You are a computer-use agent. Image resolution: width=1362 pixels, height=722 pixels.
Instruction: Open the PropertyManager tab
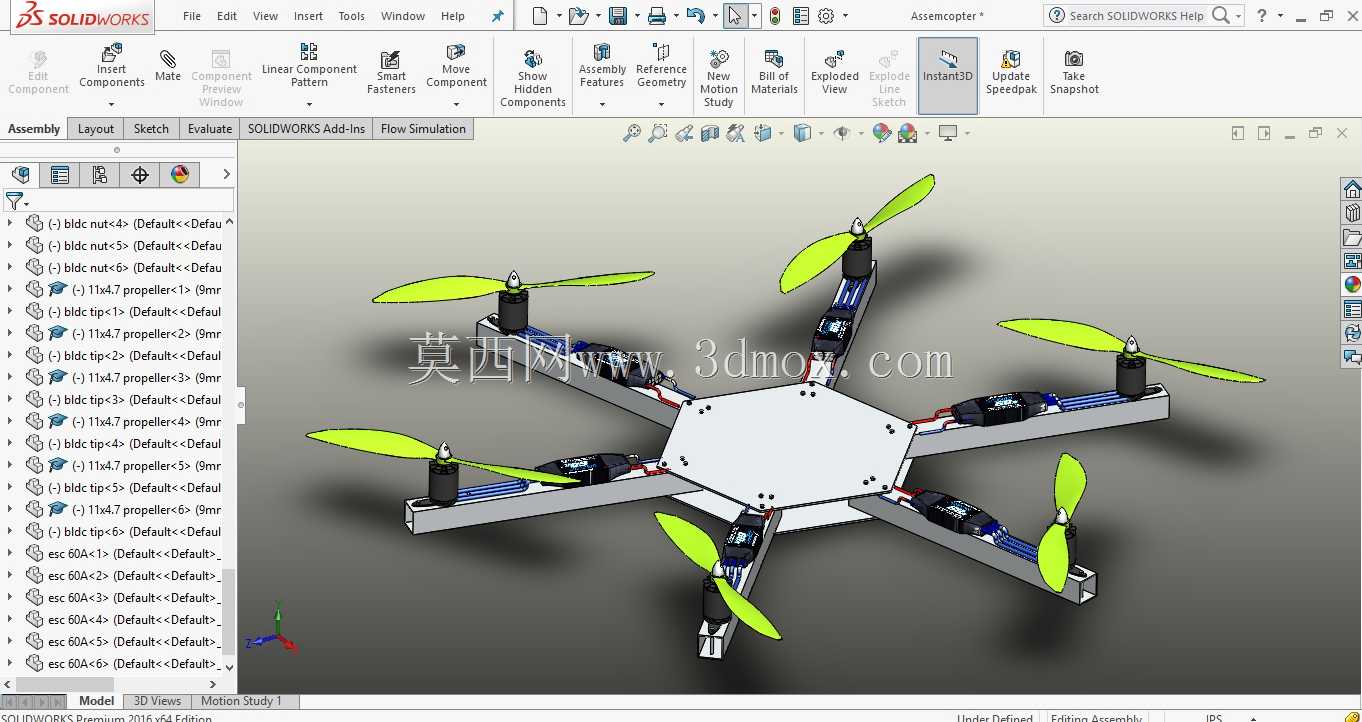60,175
